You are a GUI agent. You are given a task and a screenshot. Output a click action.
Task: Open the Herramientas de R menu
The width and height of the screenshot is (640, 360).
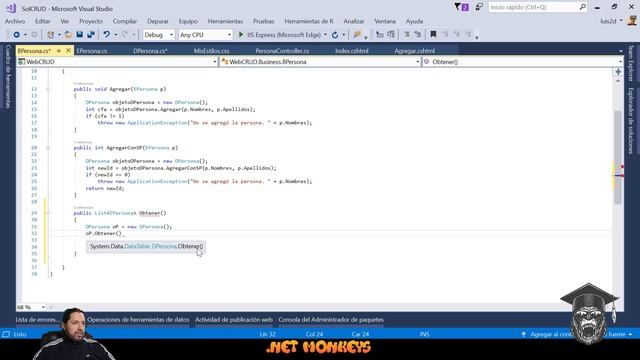click(309, 21)
